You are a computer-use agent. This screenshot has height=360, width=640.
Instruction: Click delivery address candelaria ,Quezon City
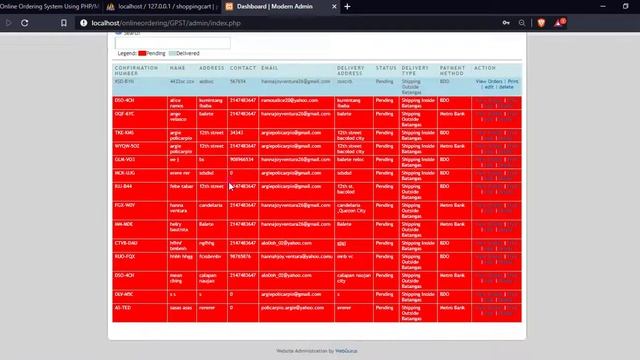tap(351, 208)
